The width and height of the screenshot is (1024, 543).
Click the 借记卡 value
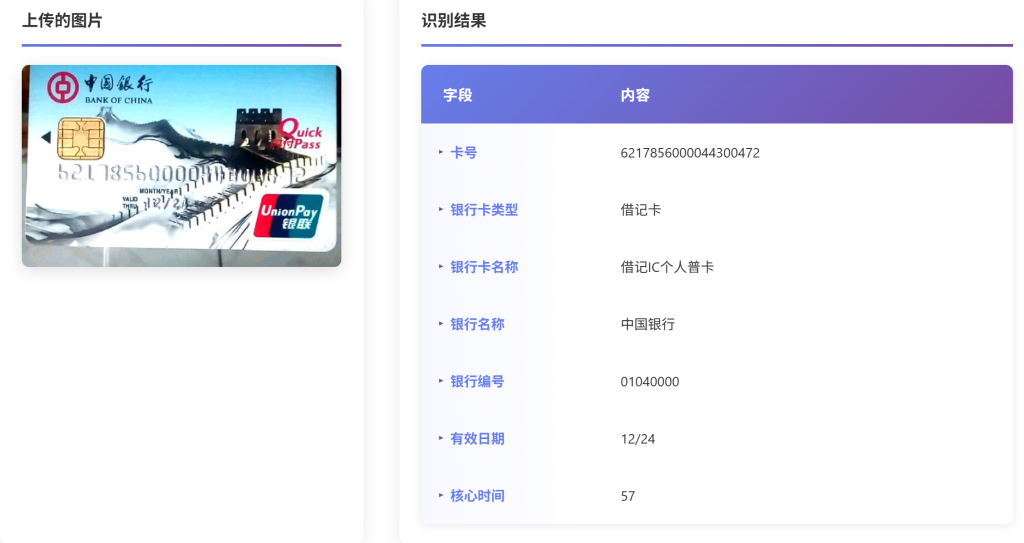point(641,210)
